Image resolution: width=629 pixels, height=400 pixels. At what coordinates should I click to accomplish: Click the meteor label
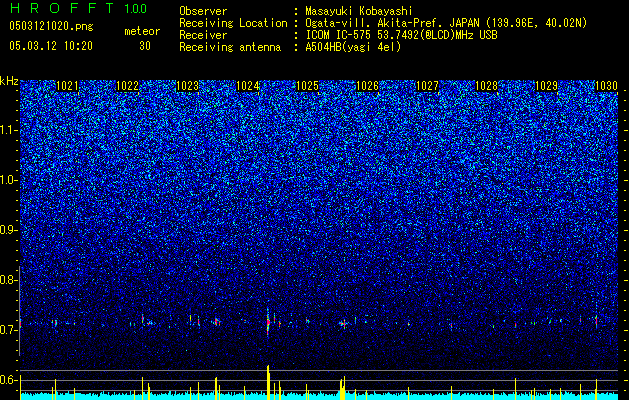(x=142, y=31)
